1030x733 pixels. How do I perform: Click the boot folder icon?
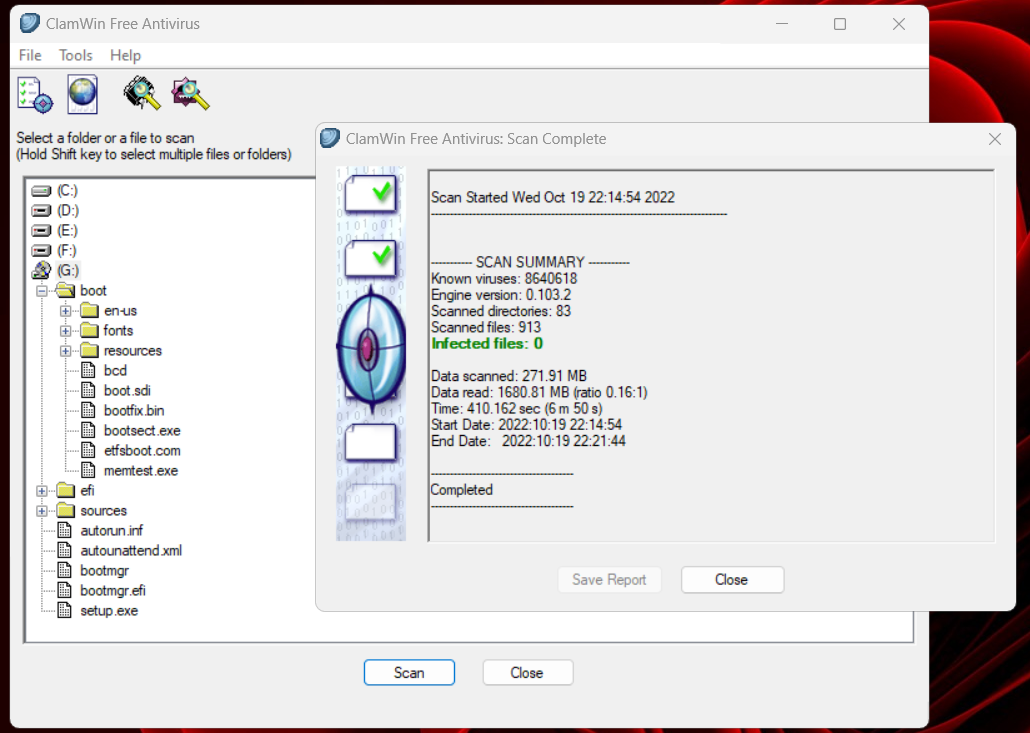pyautogui.click(x=65, y=290)
